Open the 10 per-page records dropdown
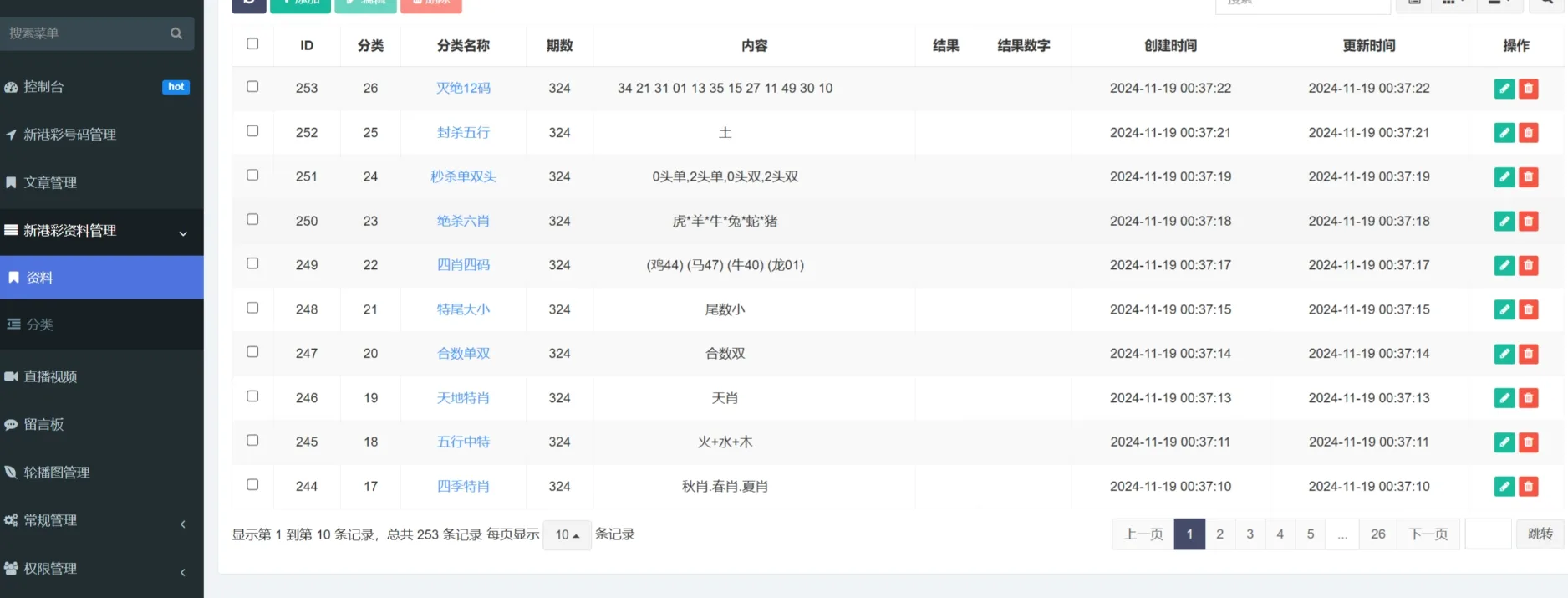This screenshot has width=1568, height=598. coord(567,534)
